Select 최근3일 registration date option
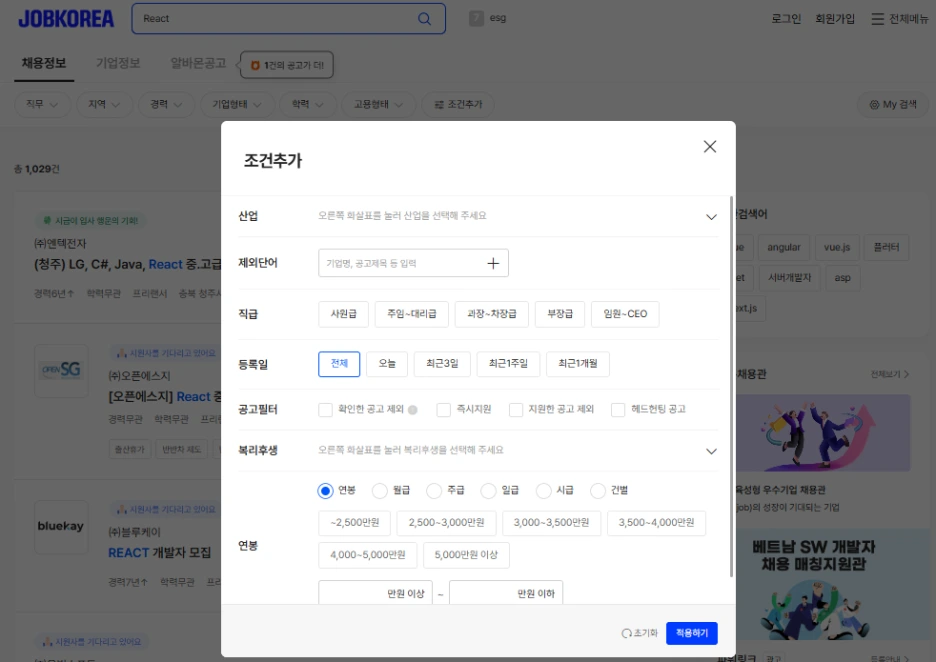 tap(442, 364)
